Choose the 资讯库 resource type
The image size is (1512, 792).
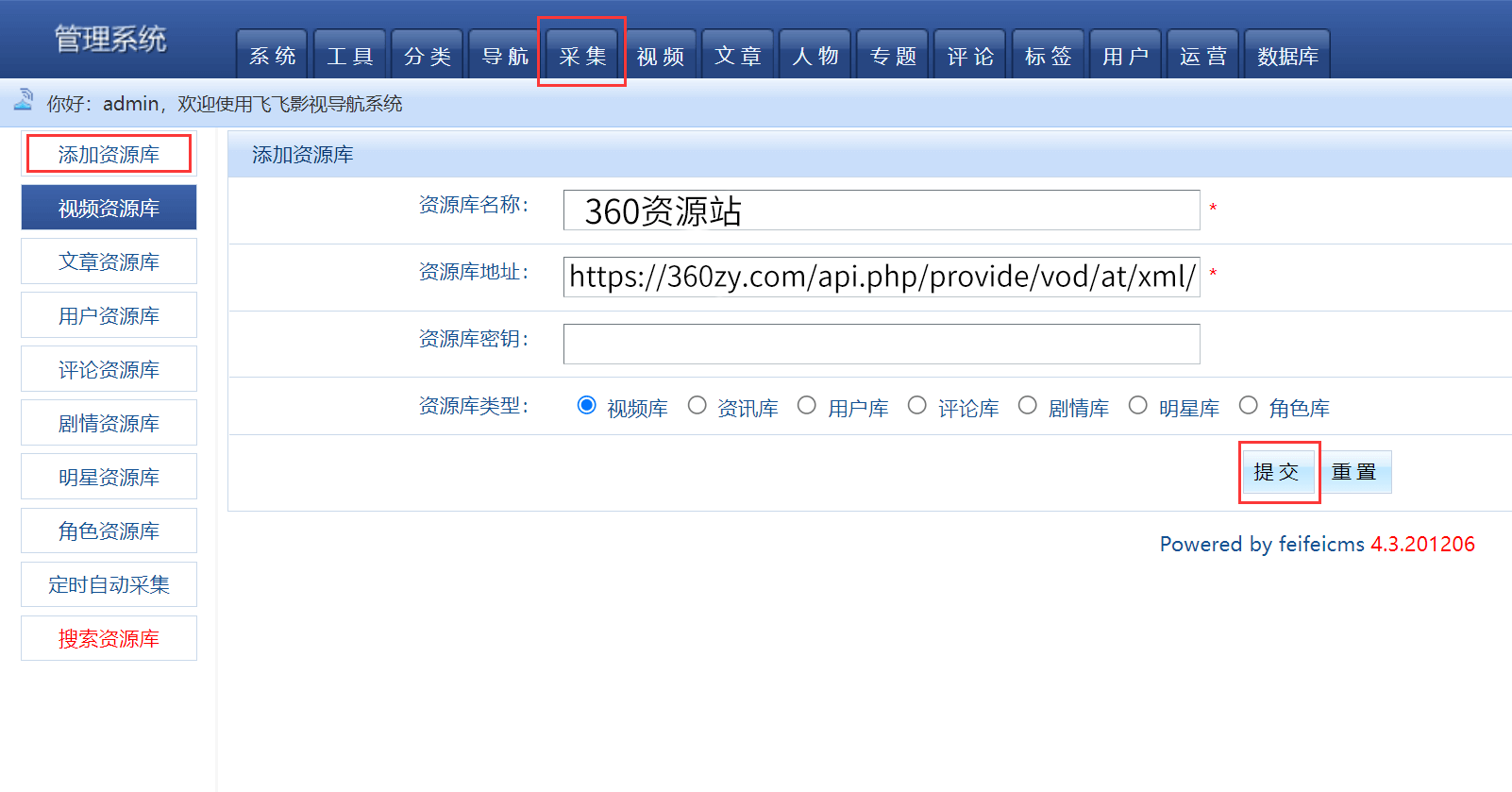click(x=697, y=405)
